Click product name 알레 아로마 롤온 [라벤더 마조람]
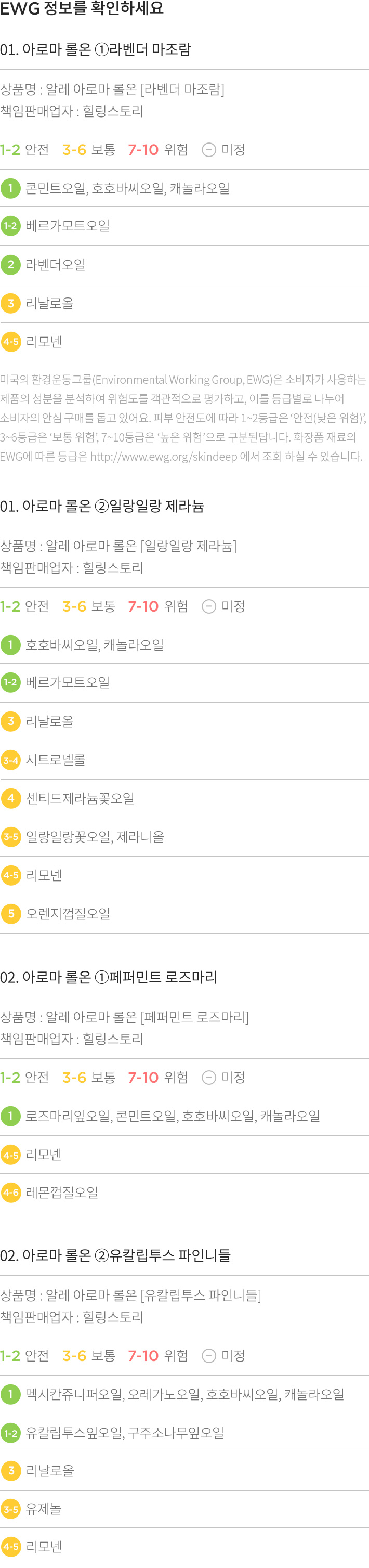Screen dimensions: 369x1568 112,89
